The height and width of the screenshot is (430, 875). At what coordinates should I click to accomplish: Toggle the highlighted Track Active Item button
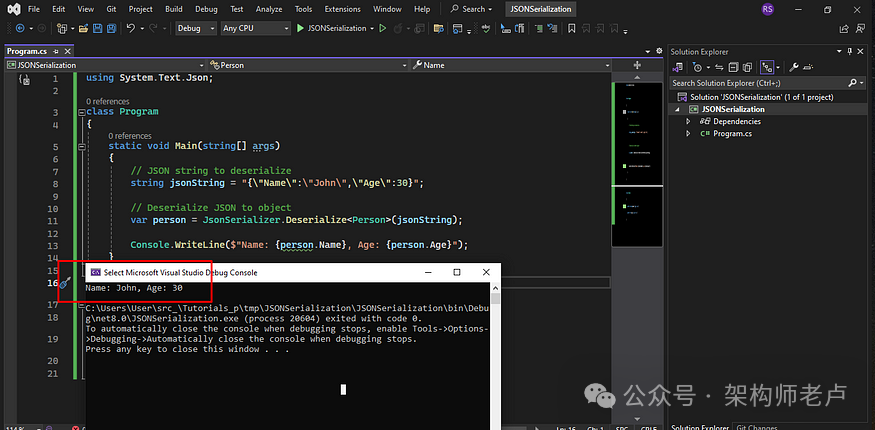767,67
